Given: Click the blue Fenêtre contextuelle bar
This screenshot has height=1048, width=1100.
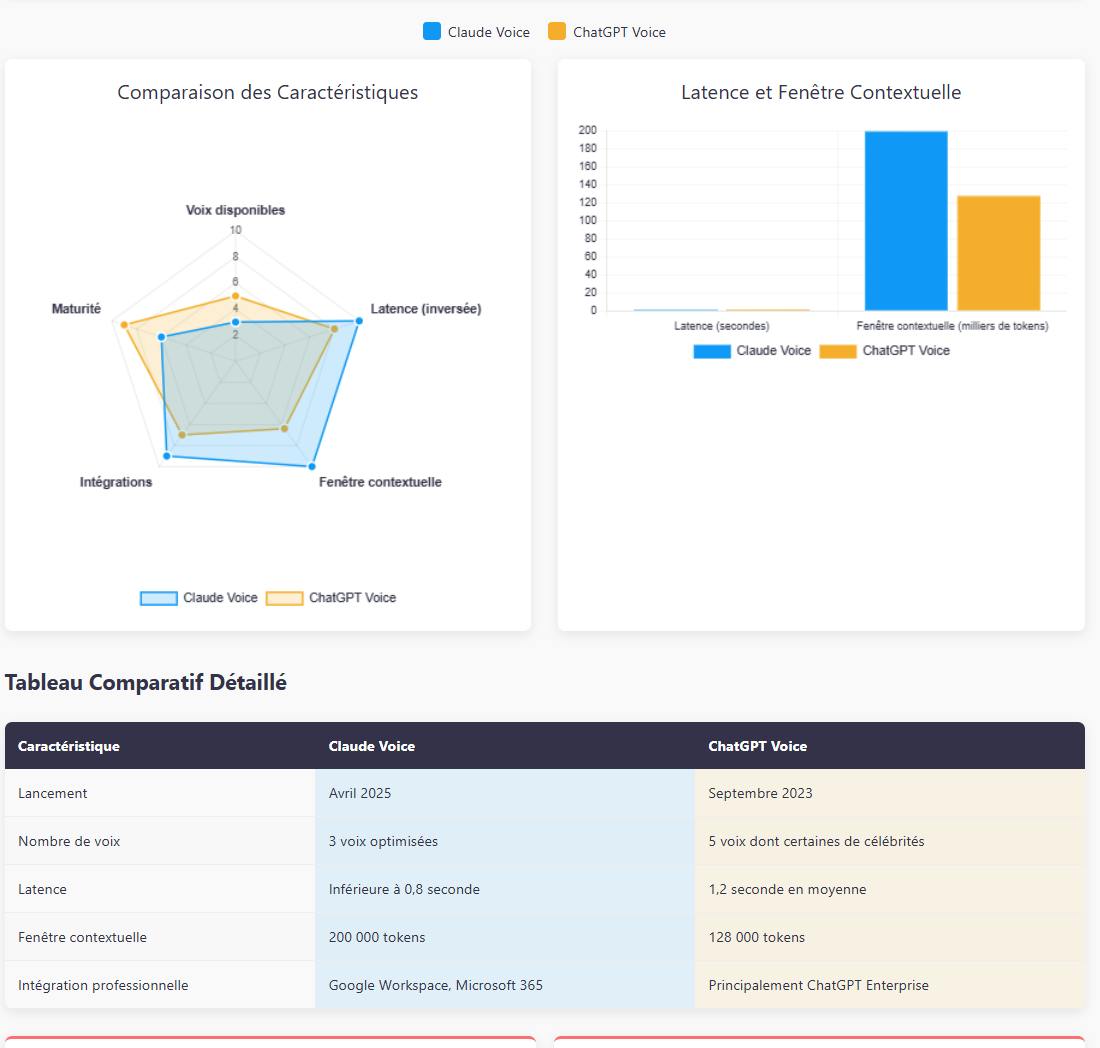Looking at the screenshot, I should pos(906,220).
